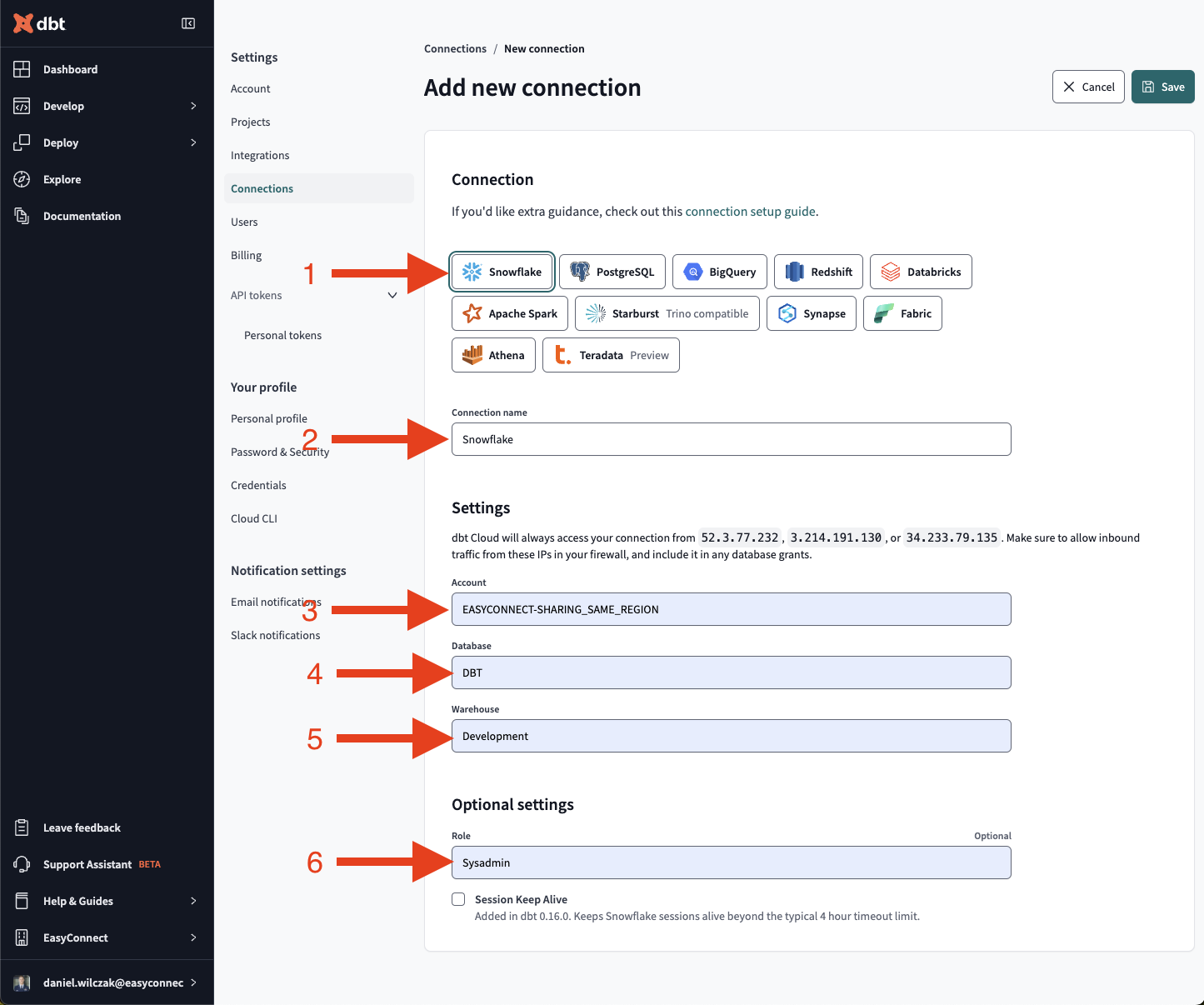This screenshot has height=1005, width=1204.
Task: Click the Develop code icon
Action: (22, 106)
